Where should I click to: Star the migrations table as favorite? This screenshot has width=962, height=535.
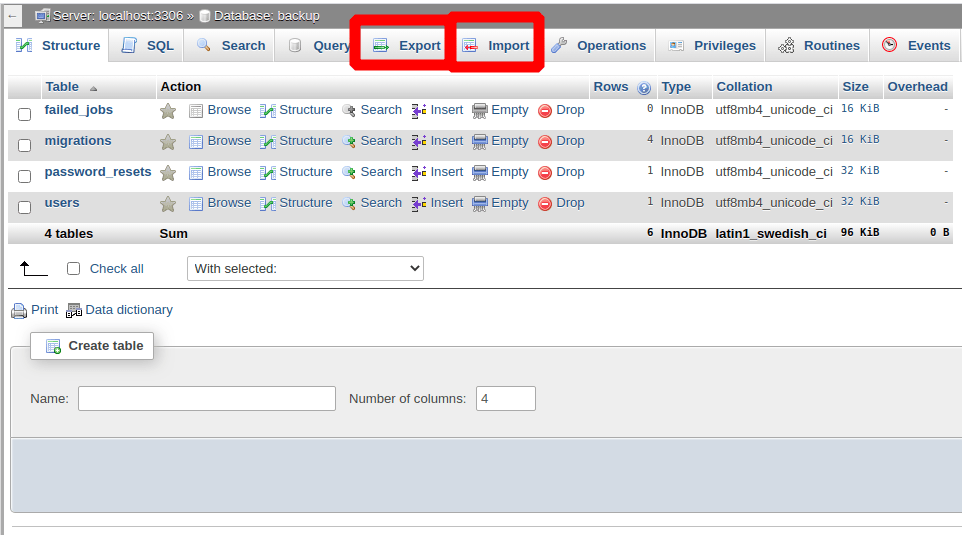point(167,142)
